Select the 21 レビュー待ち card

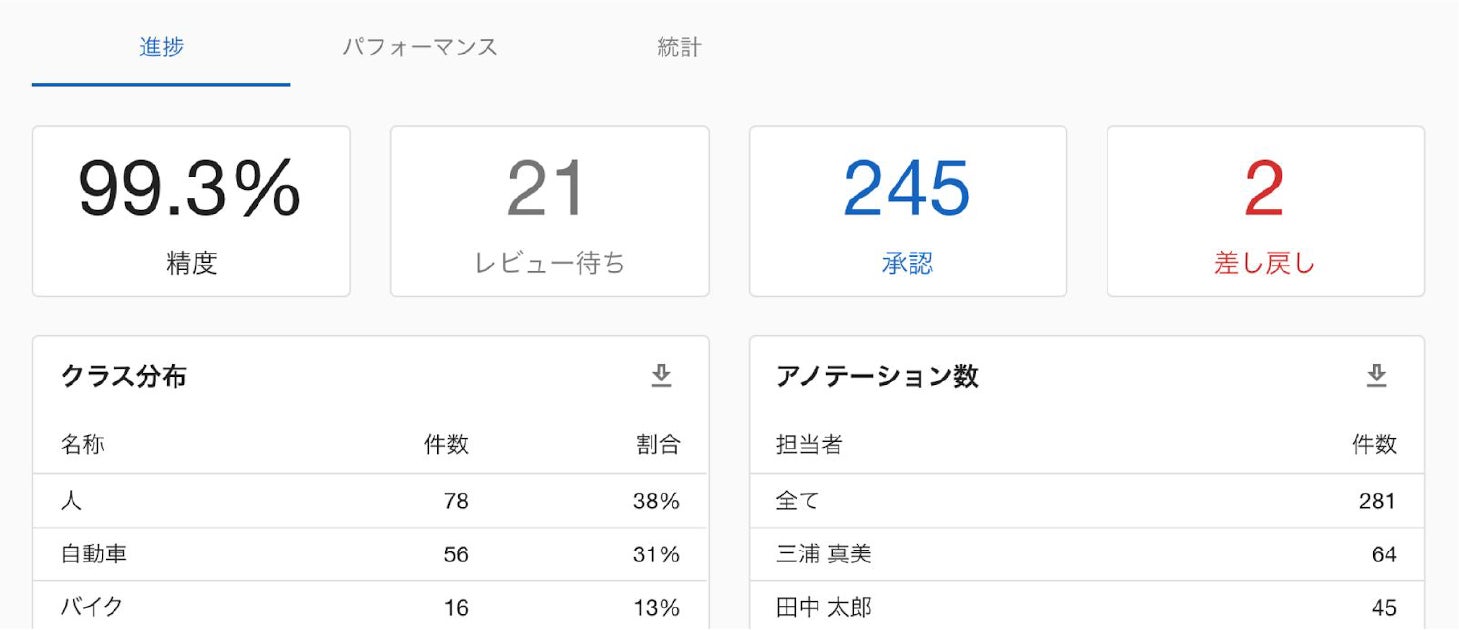549,211
